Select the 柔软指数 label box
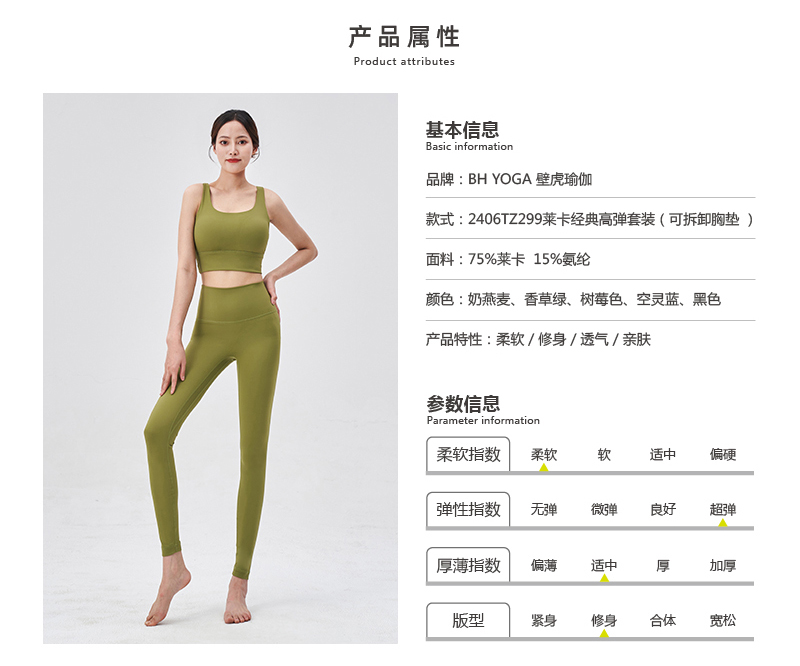This screenshot has height=666, width=800. point(468,454)
